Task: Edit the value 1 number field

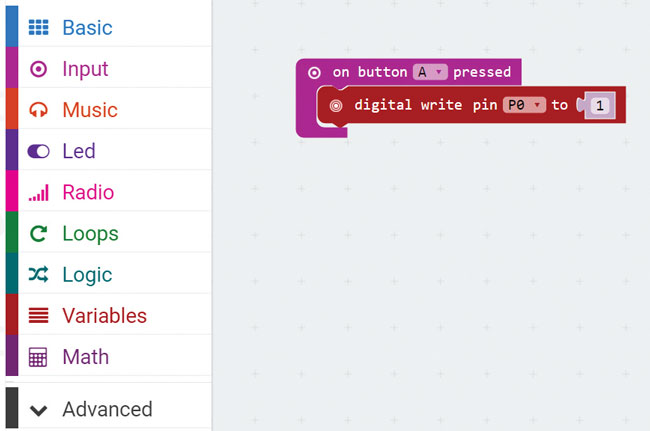Action: [599, 106]
